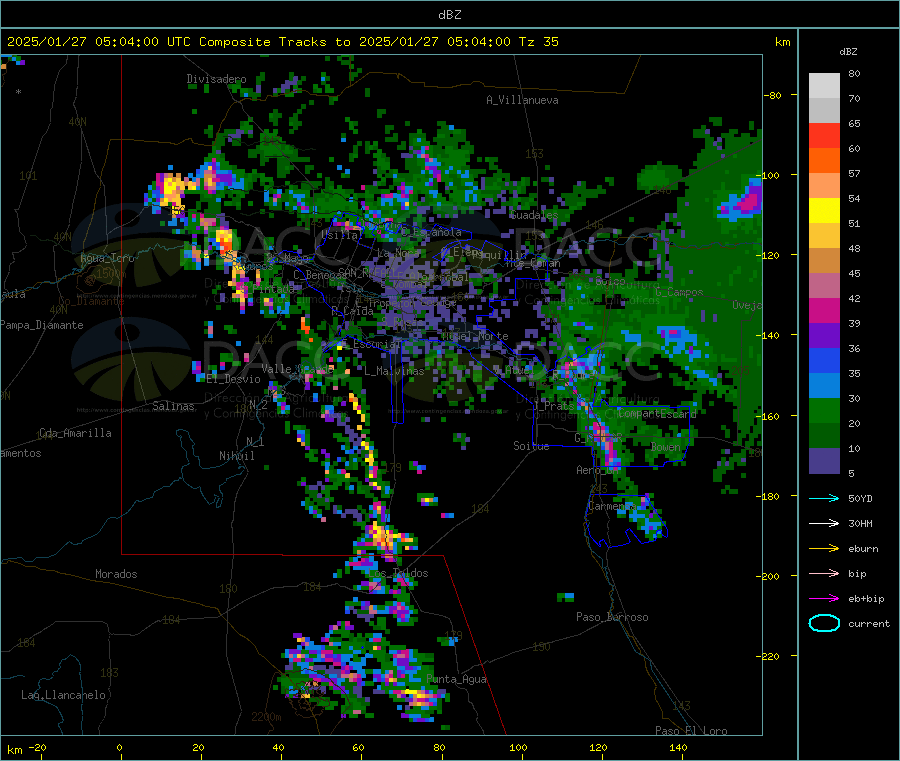Click the timestamp '2025/01/27 05:04:00 UTC' header

[x=99, y=42]
